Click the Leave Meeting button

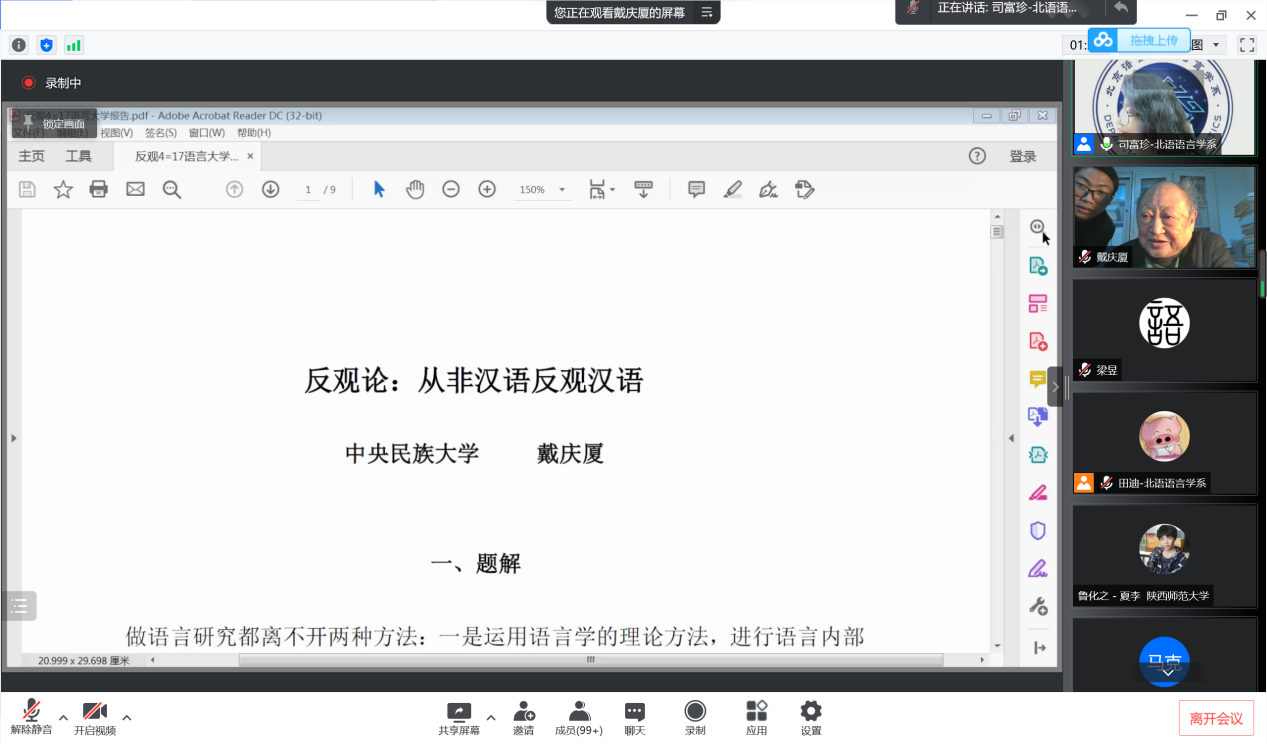1216,718
